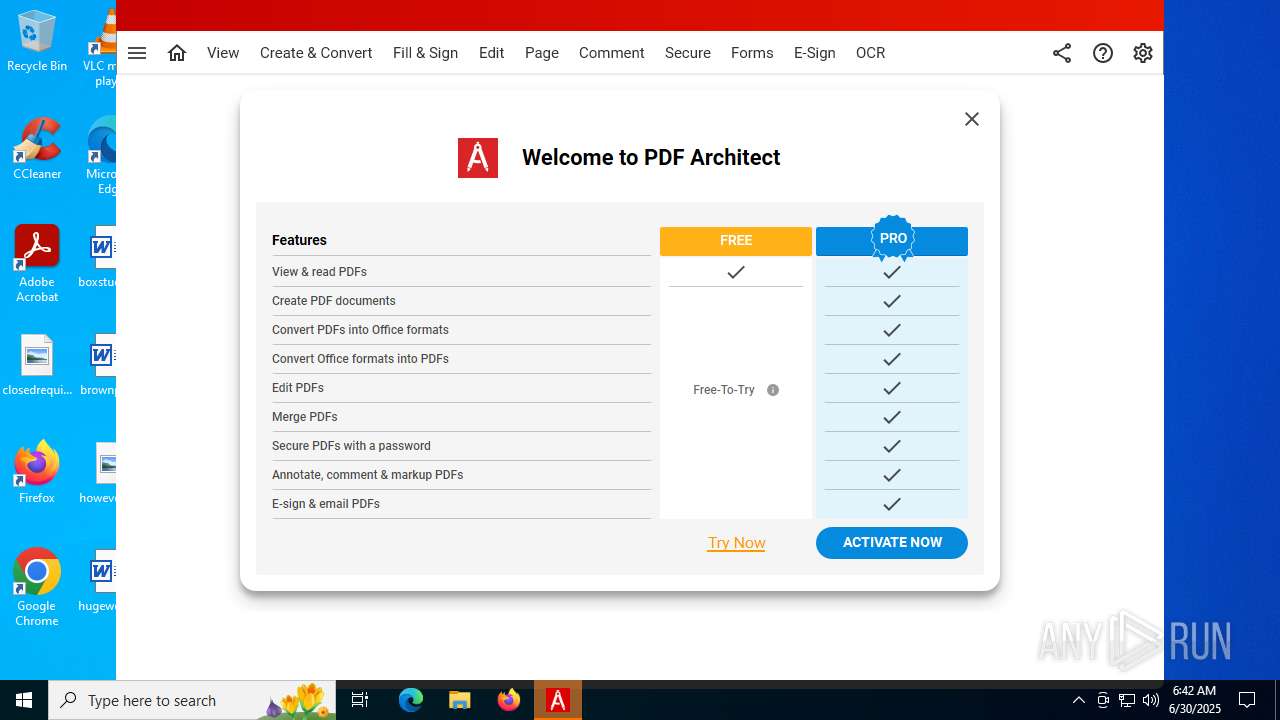
Task: Click PDF Architect taskbar icon
Action: pos(558,700)
